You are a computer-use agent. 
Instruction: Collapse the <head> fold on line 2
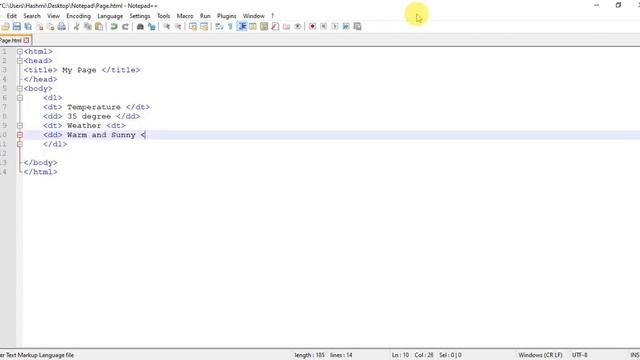[x=20, y=61]
